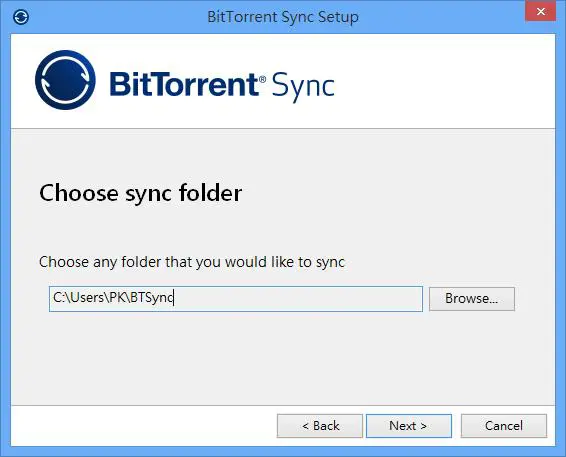The image size is (566, 457).
Task: Go to the previous step with Back
Action: click(x=320, y=426)
